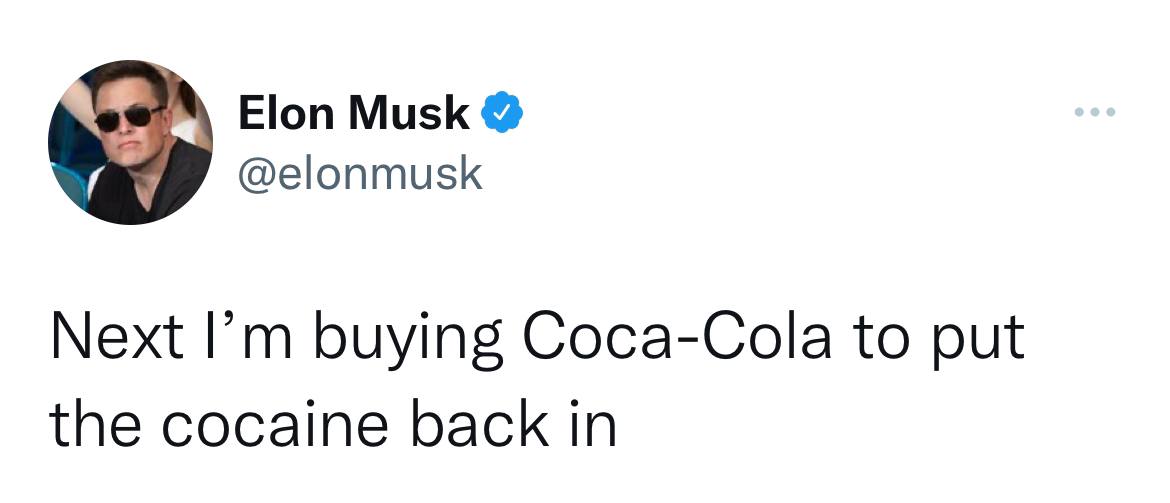Screen dimensions: 1170x503
Task: Select the word "buying" in the tweet
Action: click(375, 340)
